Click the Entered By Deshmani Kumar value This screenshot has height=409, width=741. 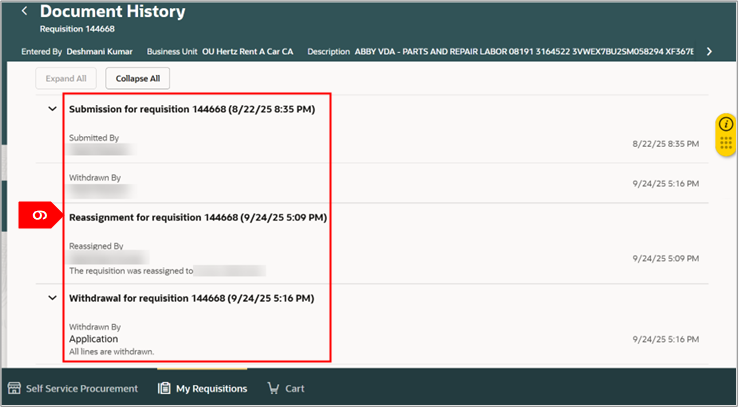tap(100, 52)
